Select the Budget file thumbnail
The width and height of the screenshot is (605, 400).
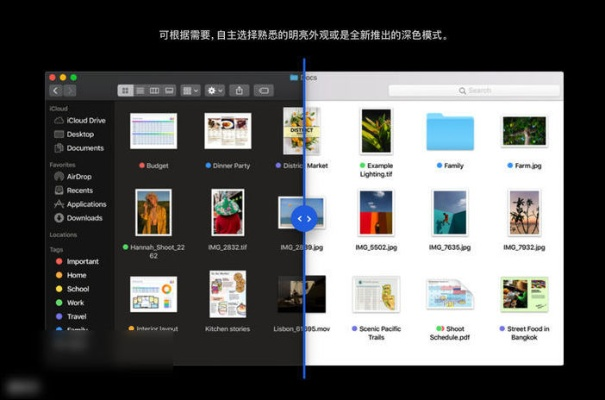[x=153, y=131]
